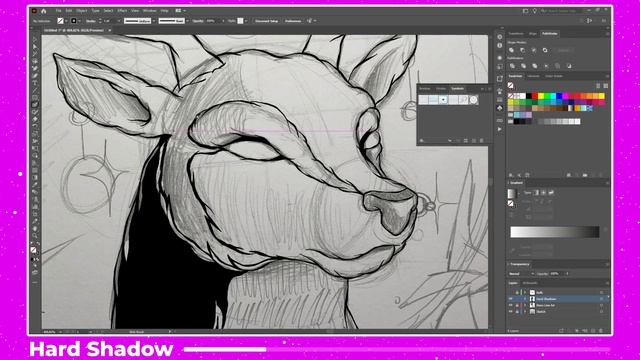This screenshot has height=360, width=640.
Task: Select the Hard Shadow layer row
Action: [x=558, y=299]
